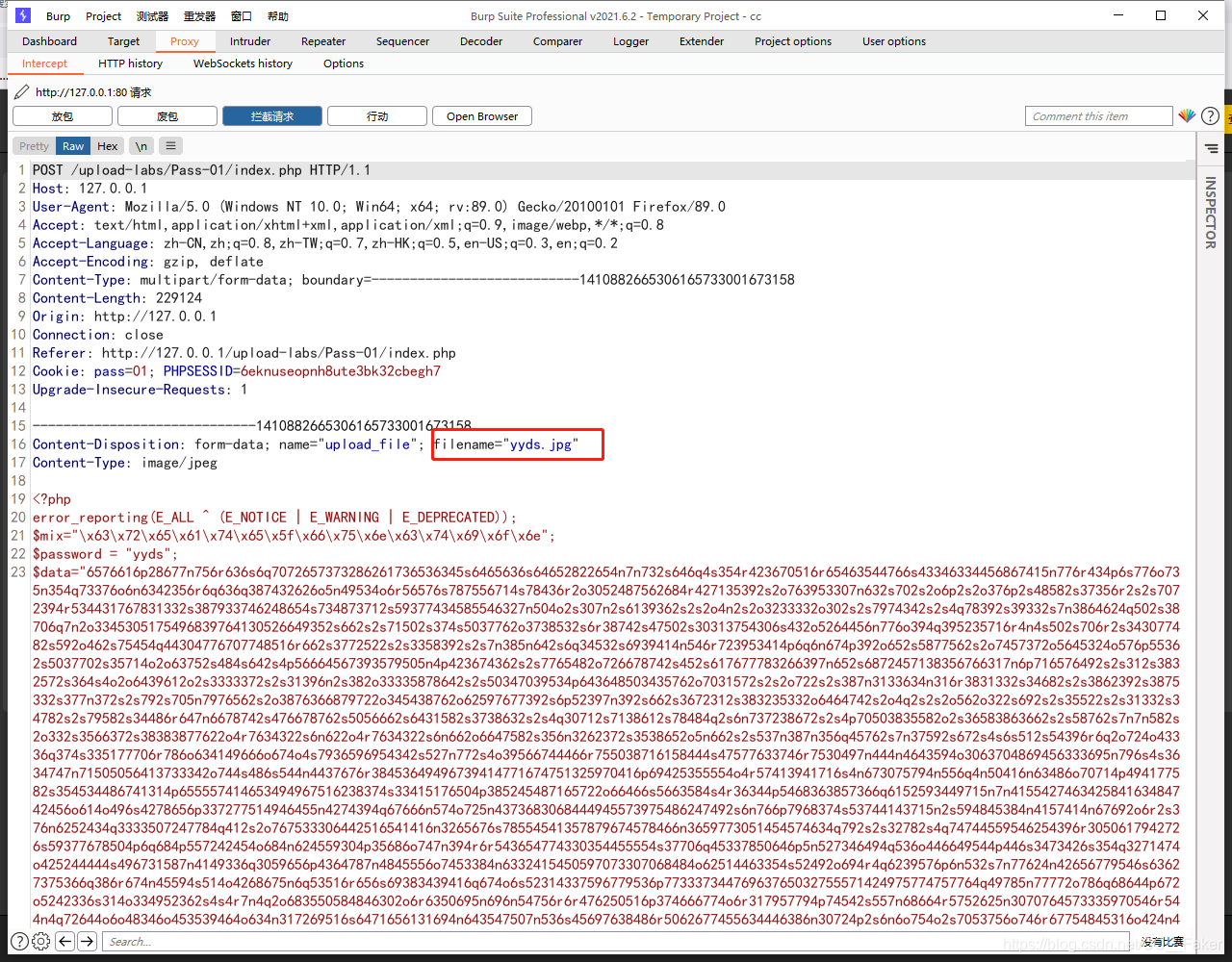Click the Referer header line
1232x962 pixels.
244,353
